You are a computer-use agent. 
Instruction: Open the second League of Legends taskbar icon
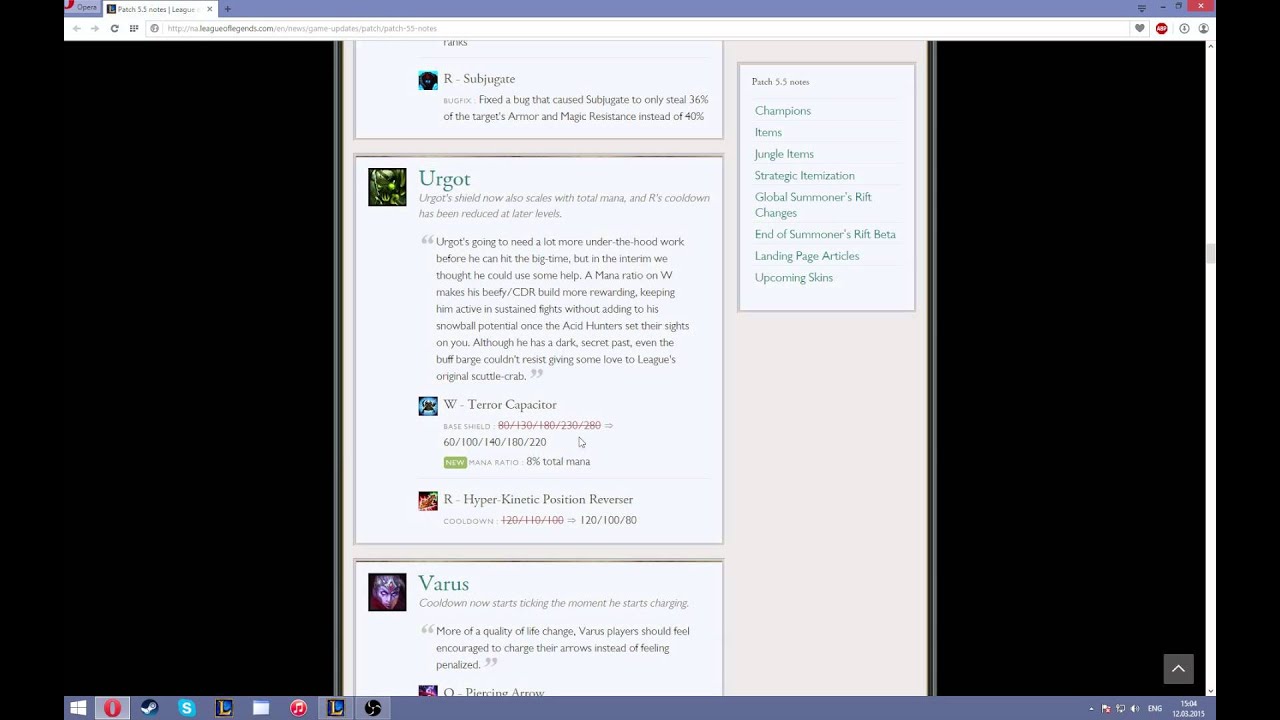[336, 708]
